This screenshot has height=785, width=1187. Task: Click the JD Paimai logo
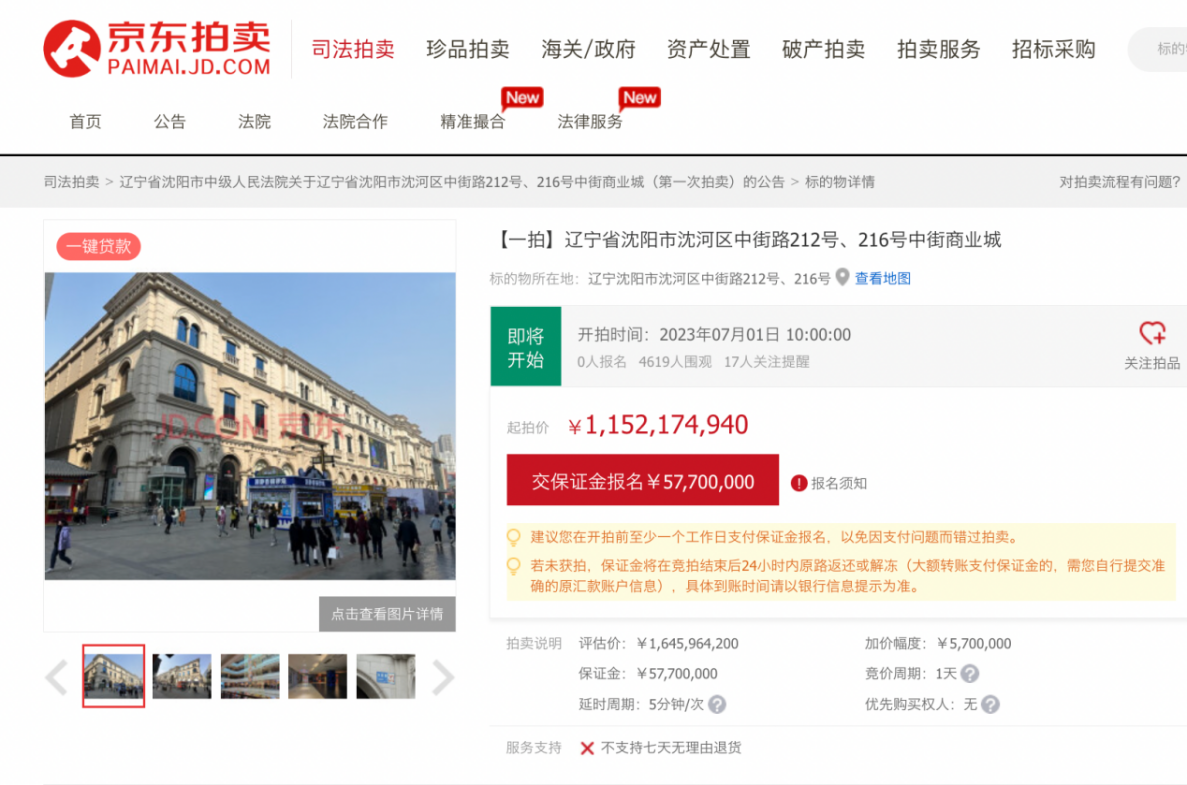point(157,49)
